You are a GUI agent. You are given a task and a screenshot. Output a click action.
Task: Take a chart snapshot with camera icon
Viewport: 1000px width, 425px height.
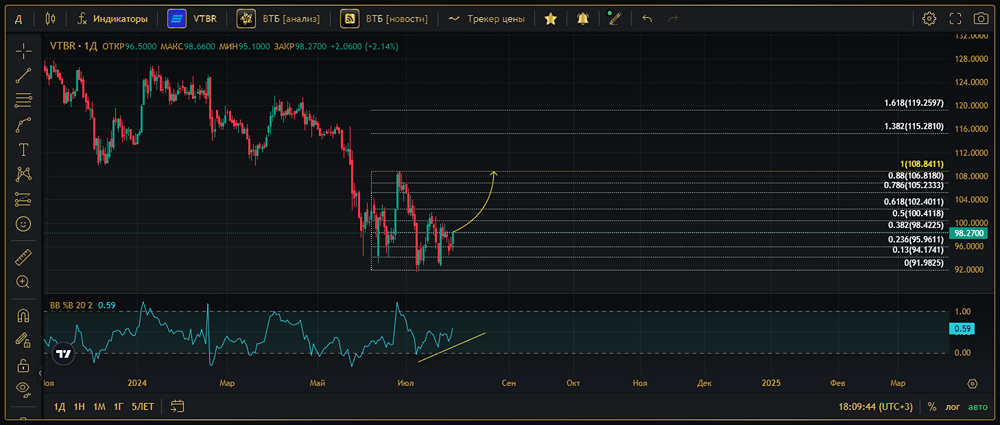[x=981, y=19]
